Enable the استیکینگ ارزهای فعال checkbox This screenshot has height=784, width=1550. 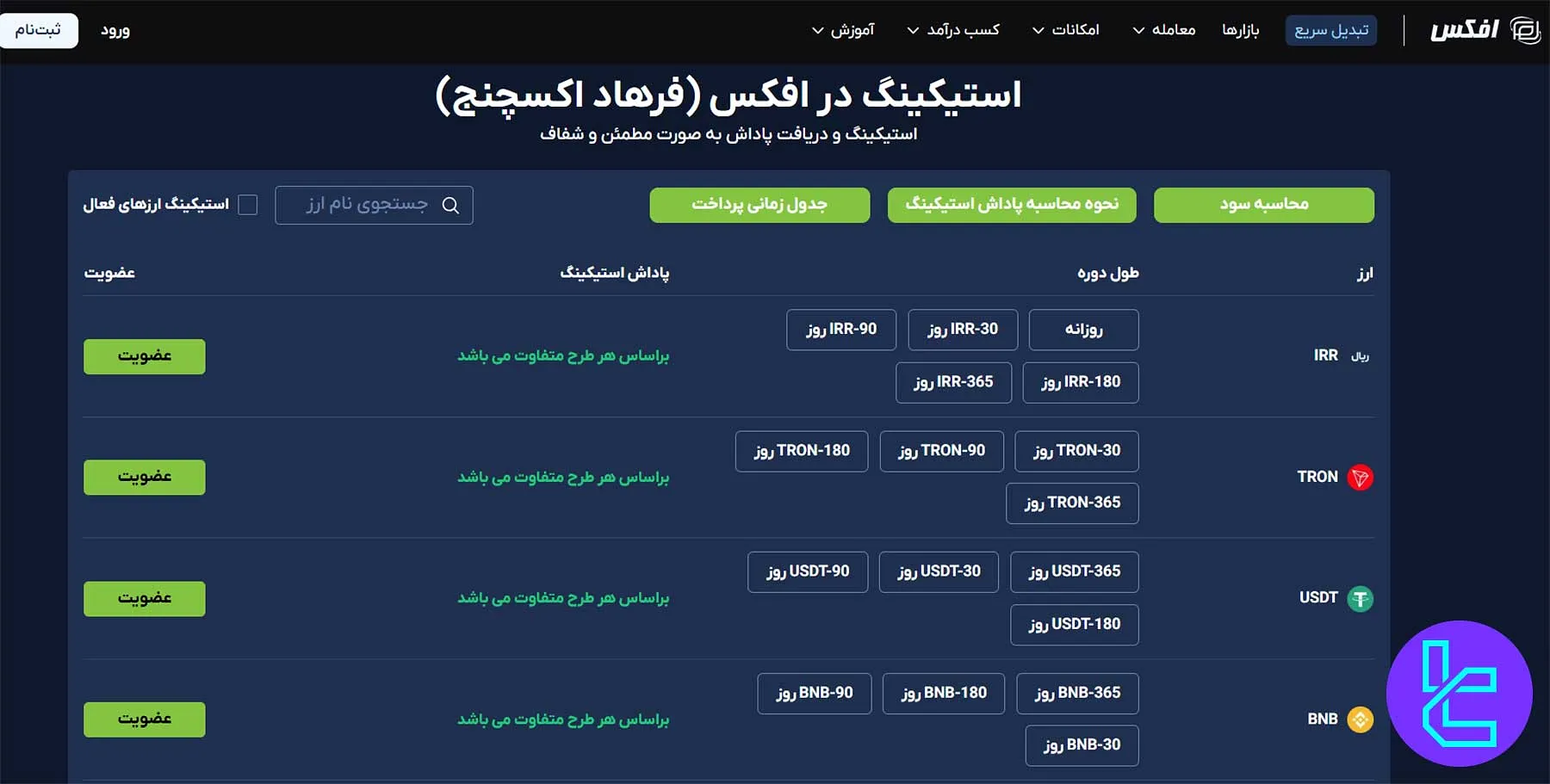click(x=248, y=204)
